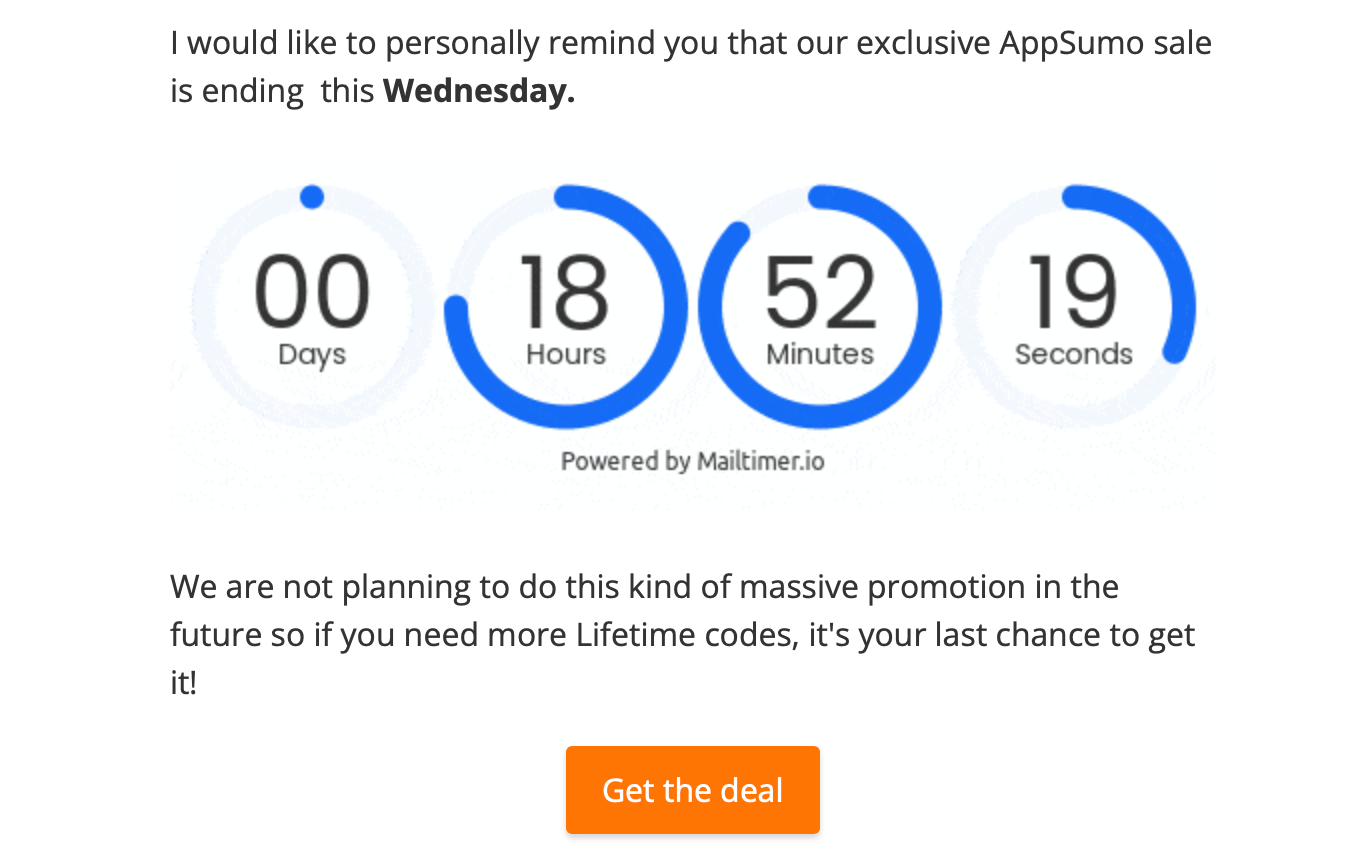Click the 00 days countdown number
The height and width of the screenshot is (867, 1356).
tap(312, 292)
